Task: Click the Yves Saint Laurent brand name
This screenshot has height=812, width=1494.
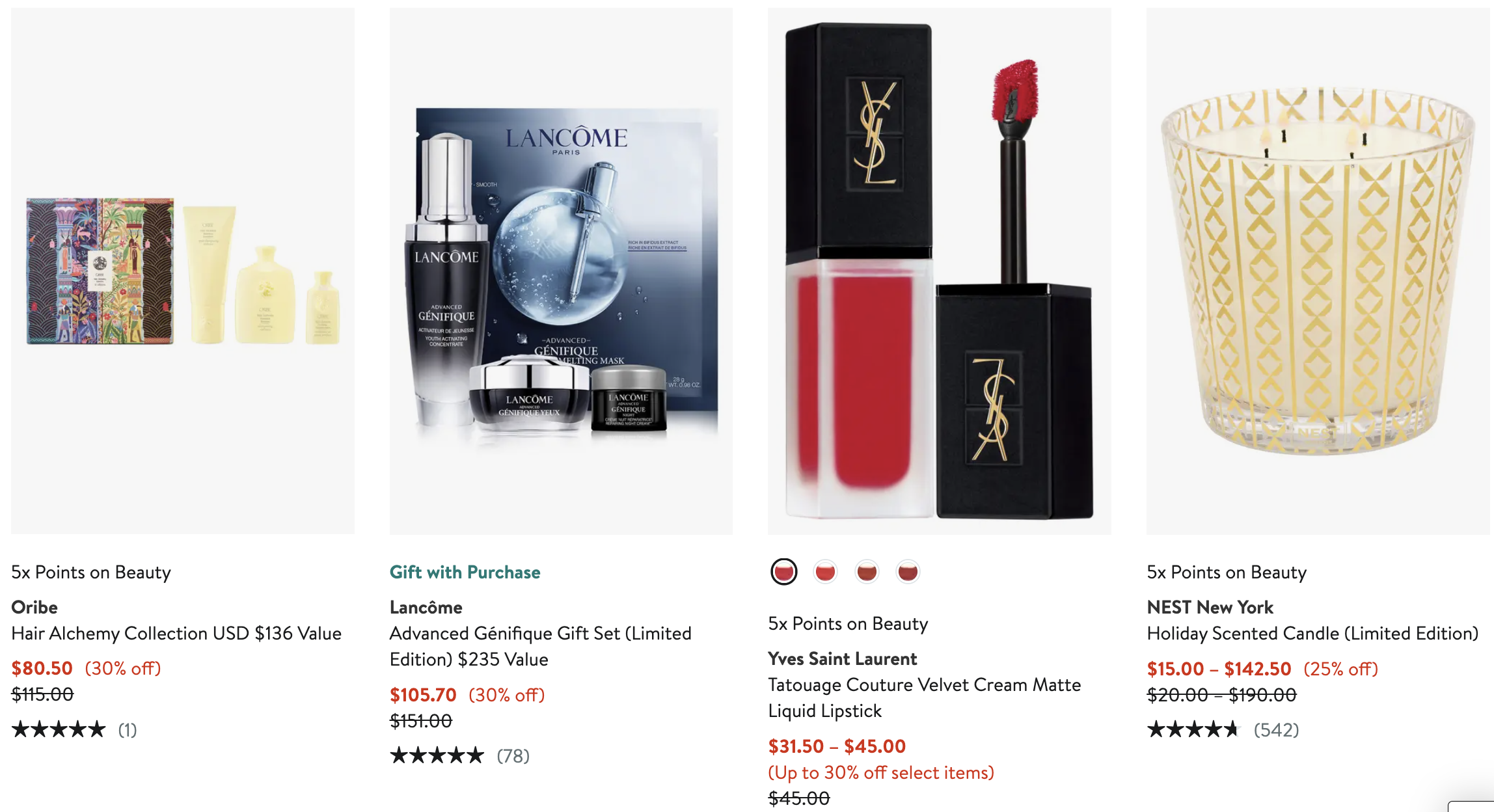Action: [x=843, y=658]
